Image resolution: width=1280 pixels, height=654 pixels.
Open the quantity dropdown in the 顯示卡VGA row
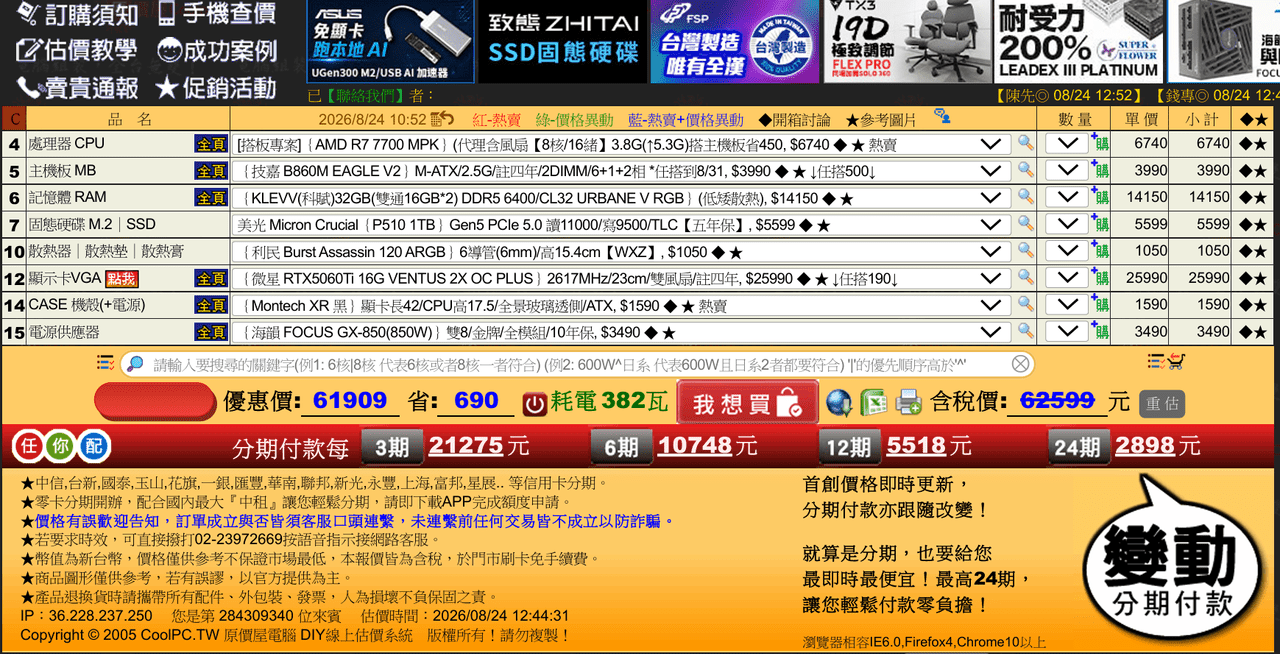pos(1067,278)
